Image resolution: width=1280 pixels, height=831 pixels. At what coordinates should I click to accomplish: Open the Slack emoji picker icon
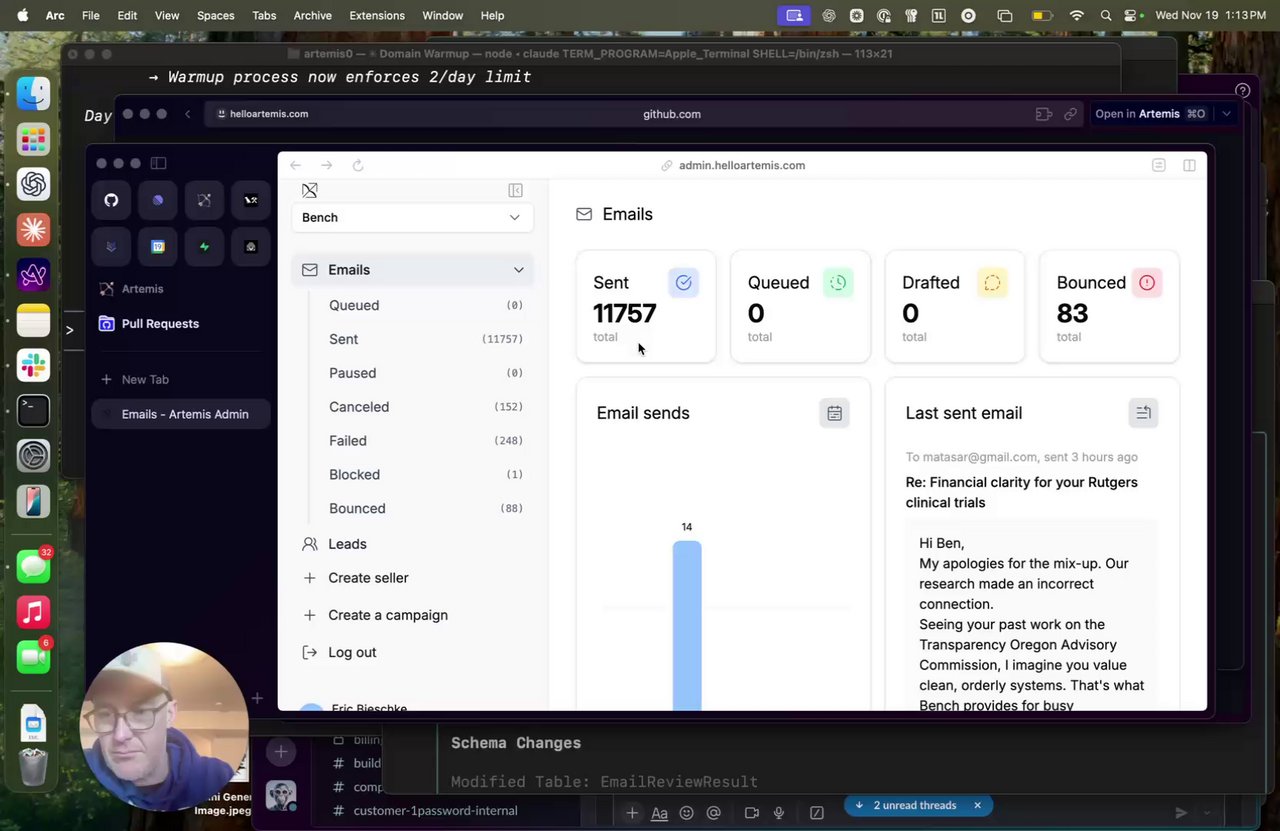point(686,813)
